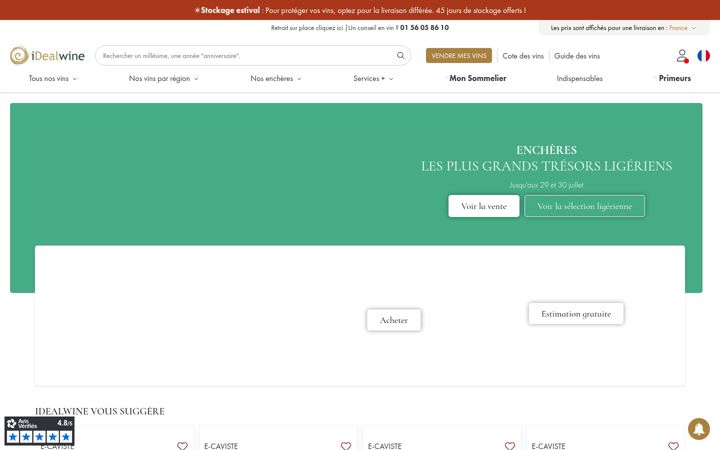Open Mon Sommelier menu item
Viewport: 720px width, 450px height.
tap(478, 78)
